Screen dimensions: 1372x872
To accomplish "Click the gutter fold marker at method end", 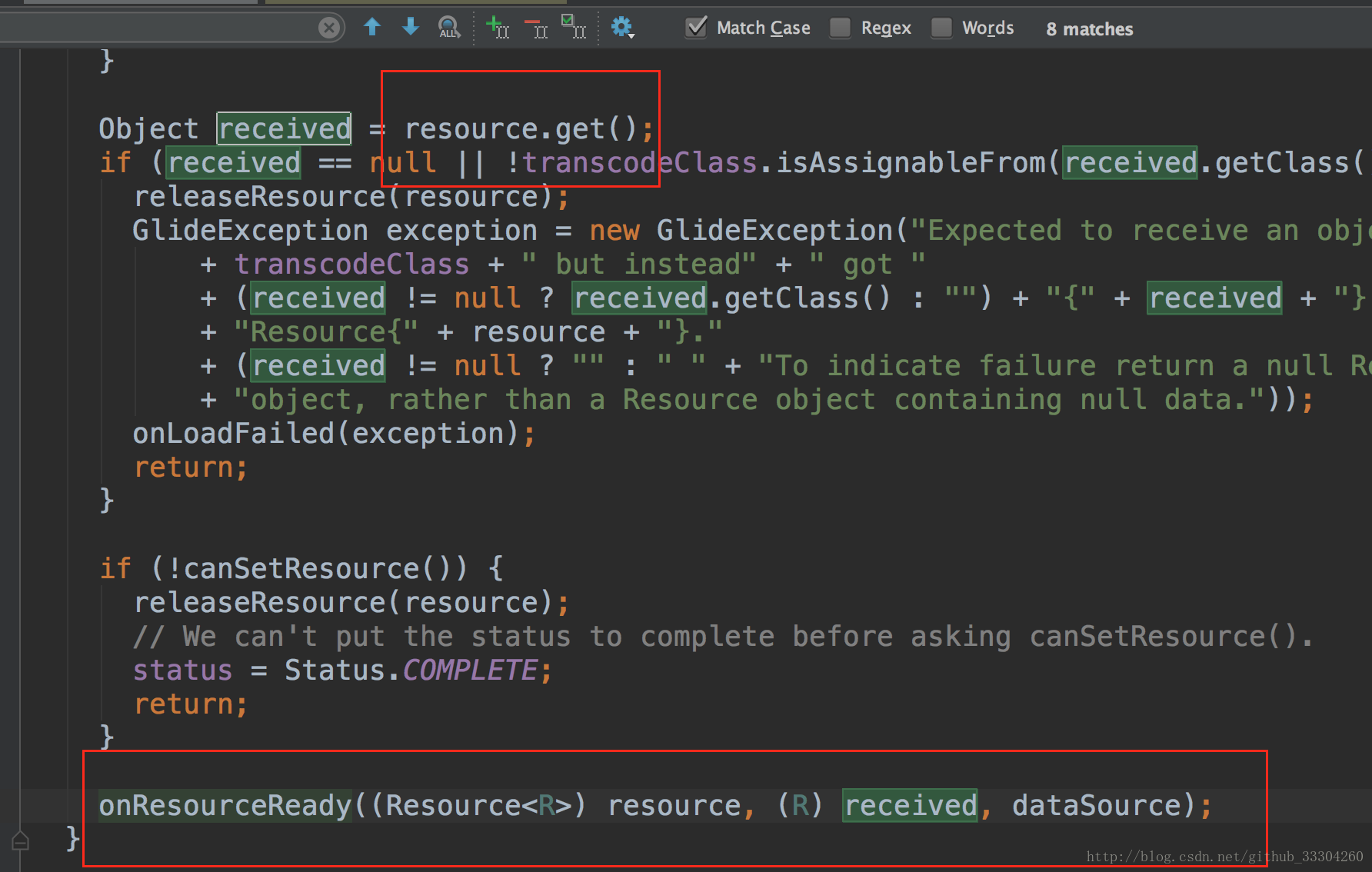I will 21,840.
